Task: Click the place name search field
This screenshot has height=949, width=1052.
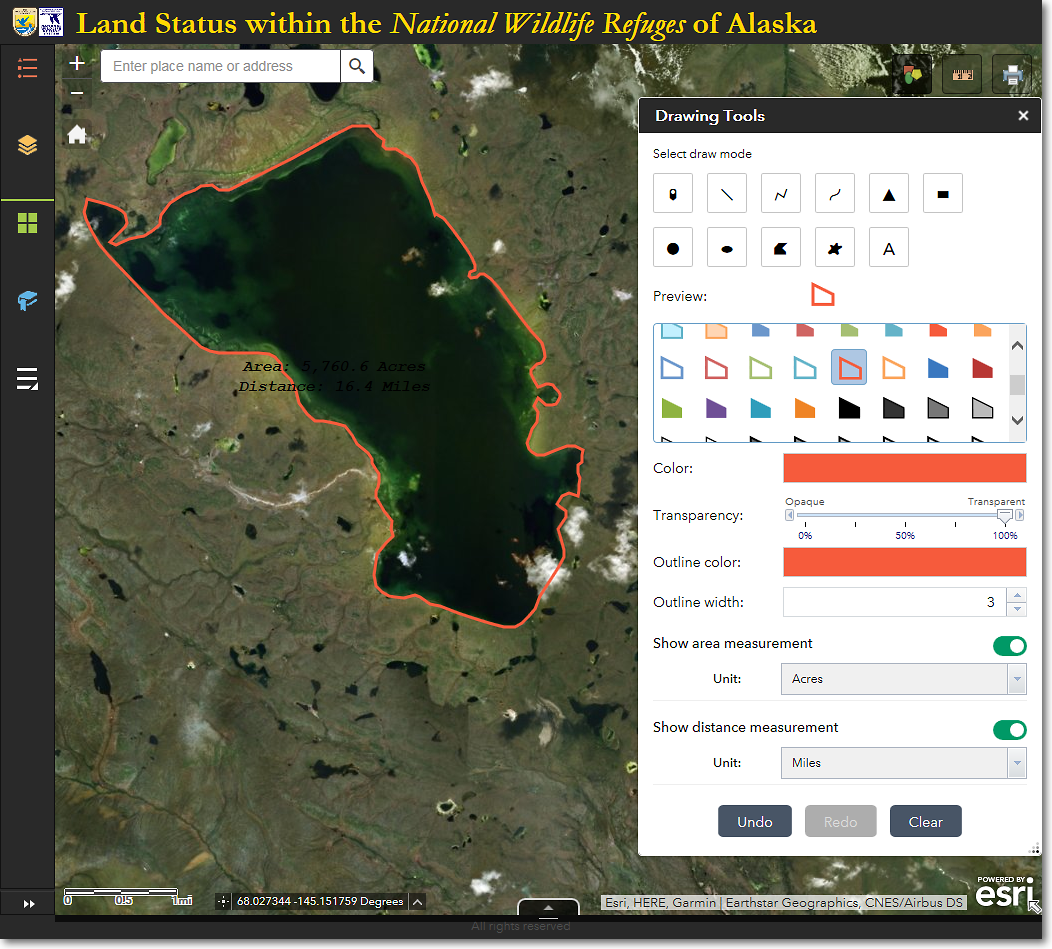Action: pyautogui.click(x=220, y=67)
